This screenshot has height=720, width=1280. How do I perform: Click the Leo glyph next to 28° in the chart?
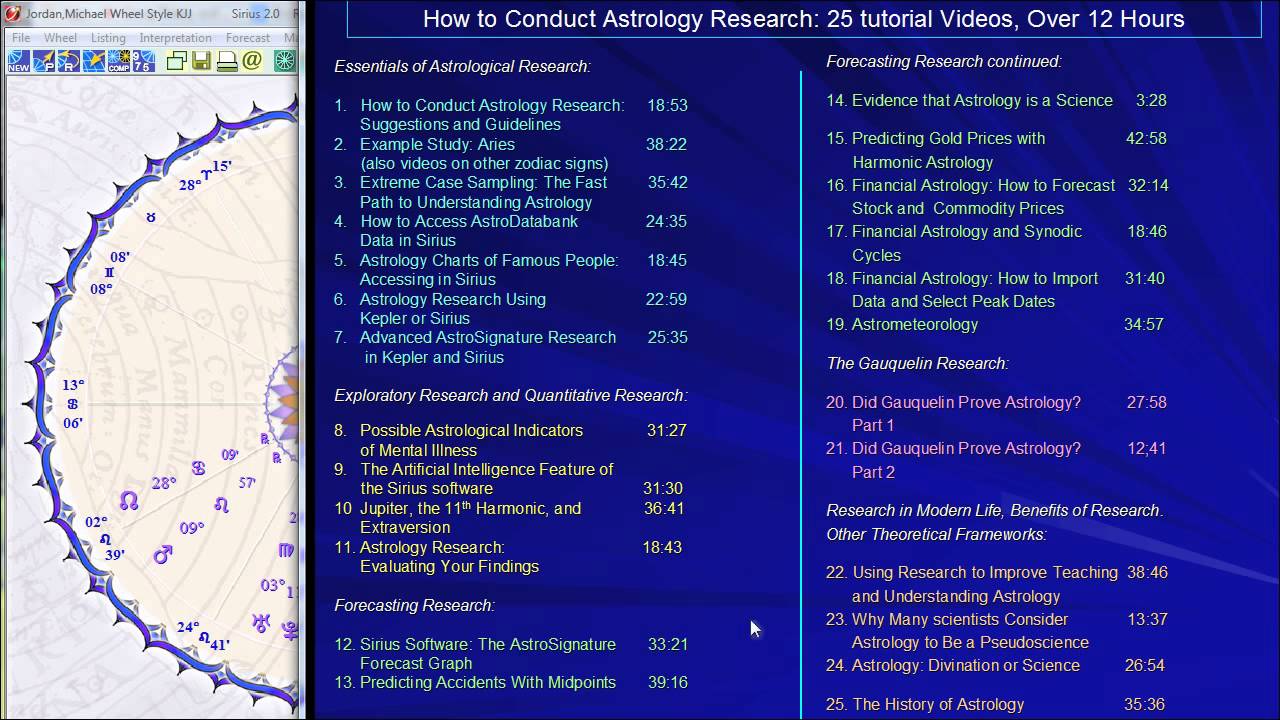(x=221, y=507)
